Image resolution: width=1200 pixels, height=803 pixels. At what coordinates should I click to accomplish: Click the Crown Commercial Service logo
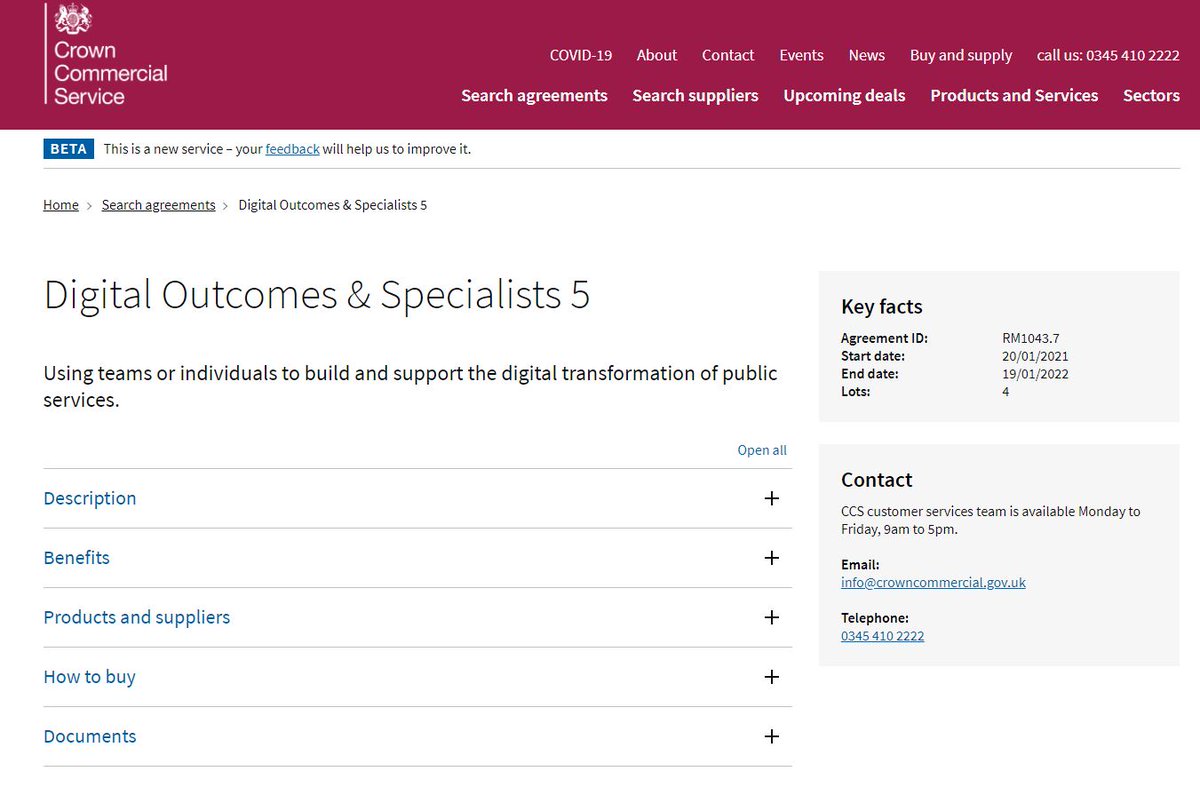106,54
